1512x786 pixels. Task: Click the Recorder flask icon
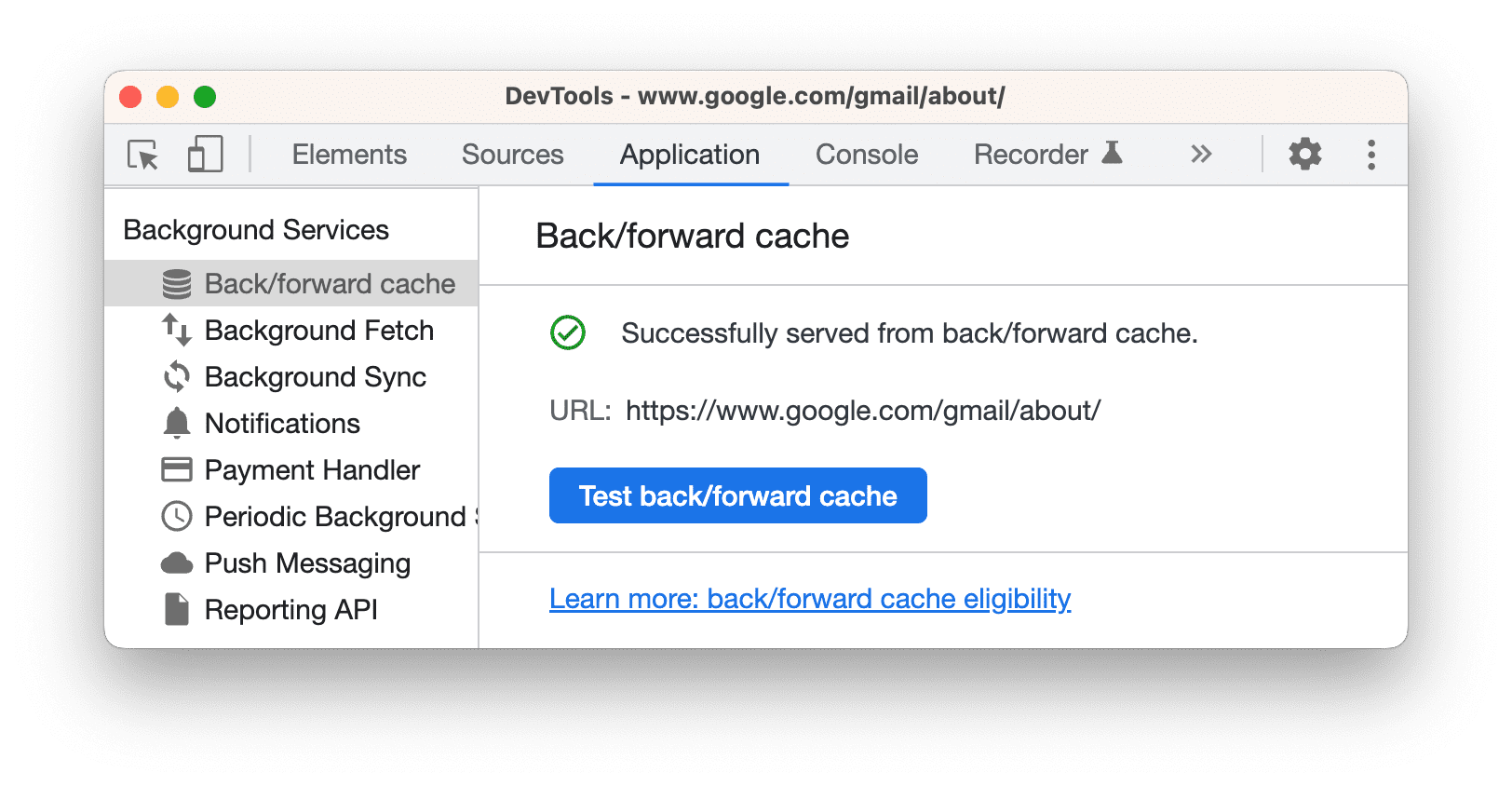tap(1114, 153)
